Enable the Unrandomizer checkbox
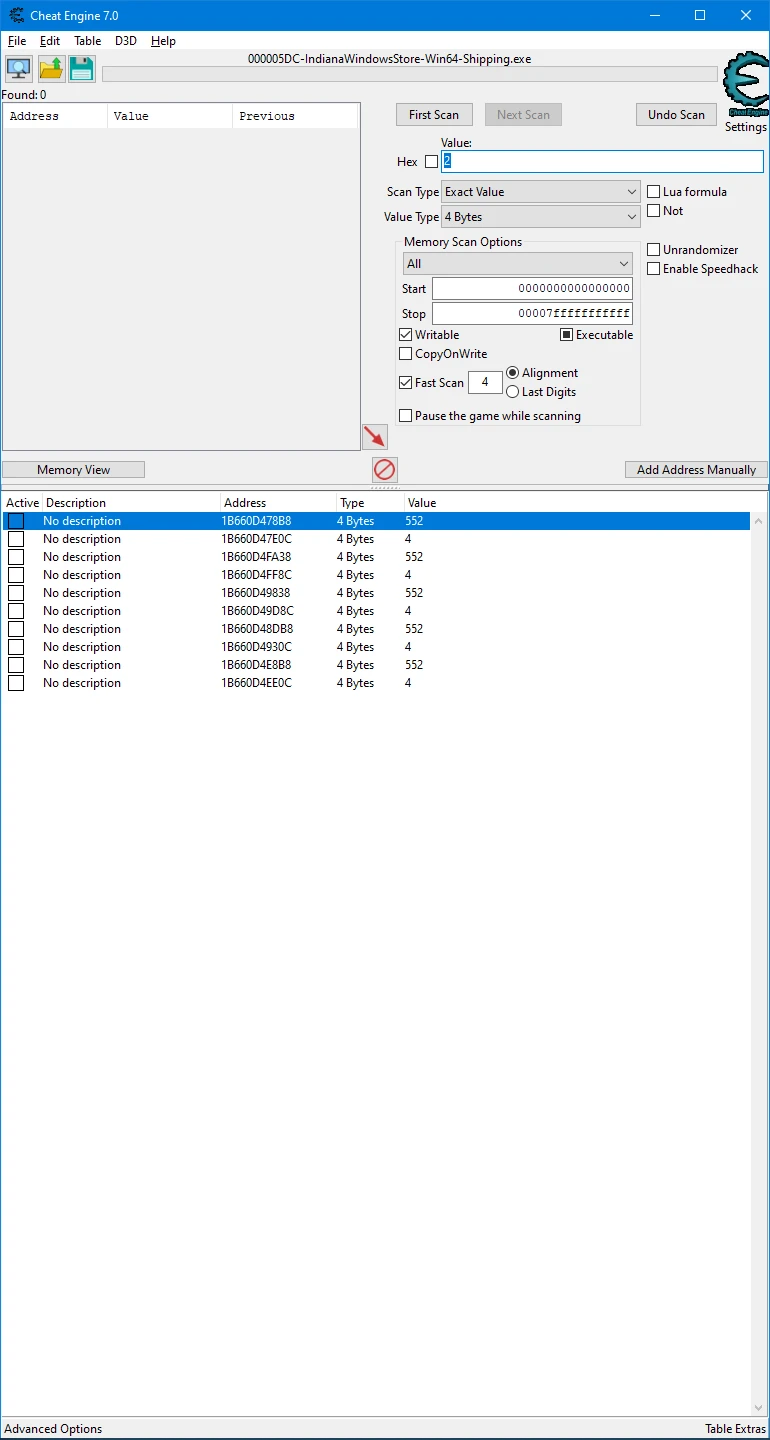 [x=654, y=250]
